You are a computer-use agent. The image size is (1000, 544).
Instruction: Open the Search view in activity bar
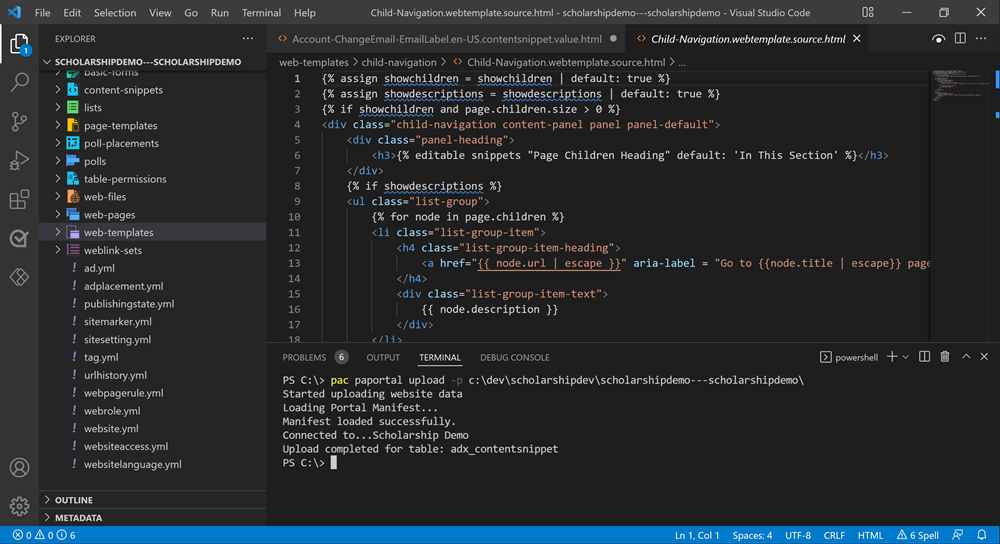19,83
